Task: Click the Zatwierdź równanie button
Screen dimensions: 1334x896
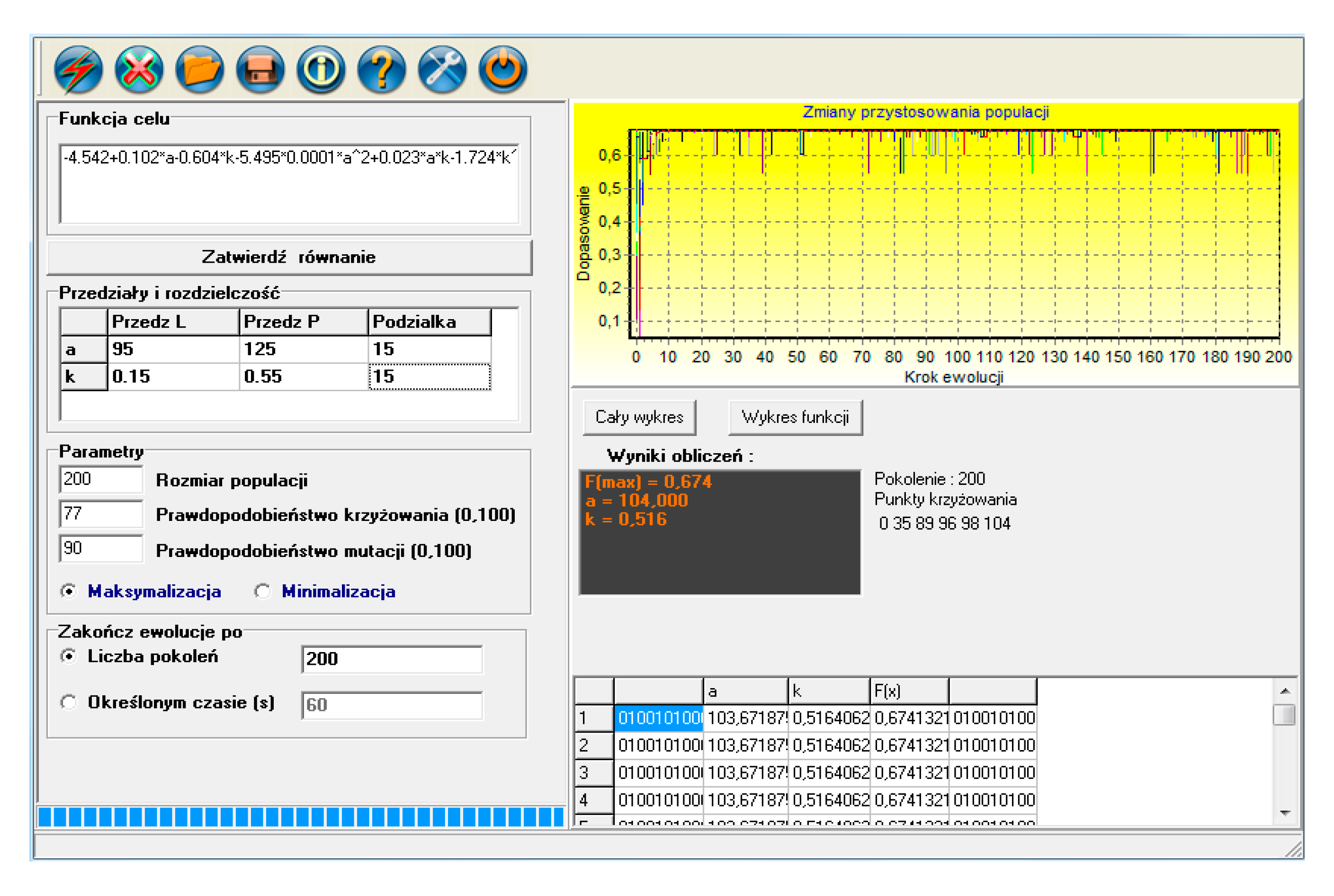Action: [289, 258]
